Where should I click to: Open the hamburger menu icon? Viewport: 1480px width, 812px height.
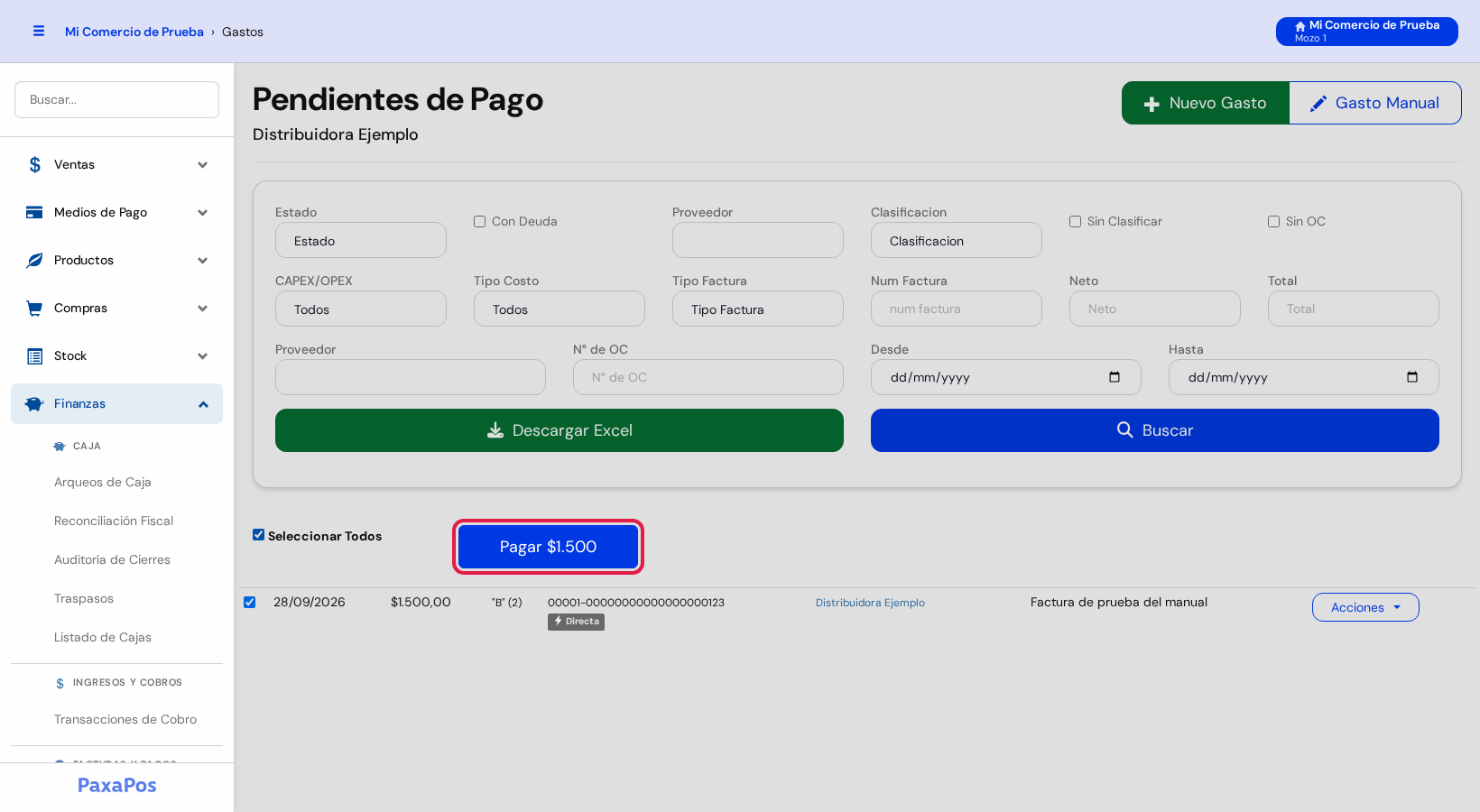click(39, 32)
